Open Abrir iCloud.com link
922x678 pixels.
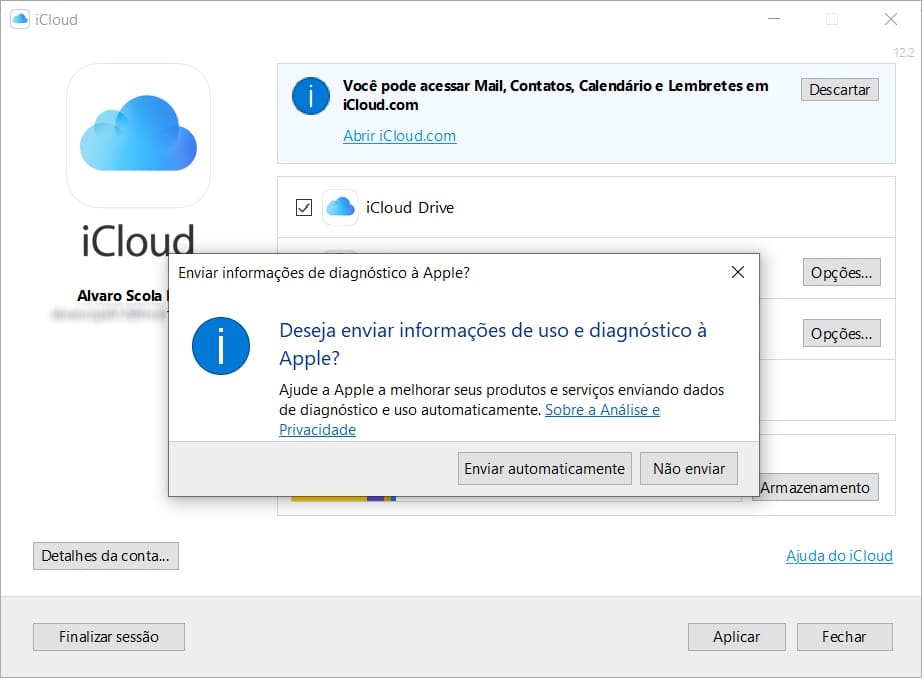pyautogui.click(x=399, y=136)
